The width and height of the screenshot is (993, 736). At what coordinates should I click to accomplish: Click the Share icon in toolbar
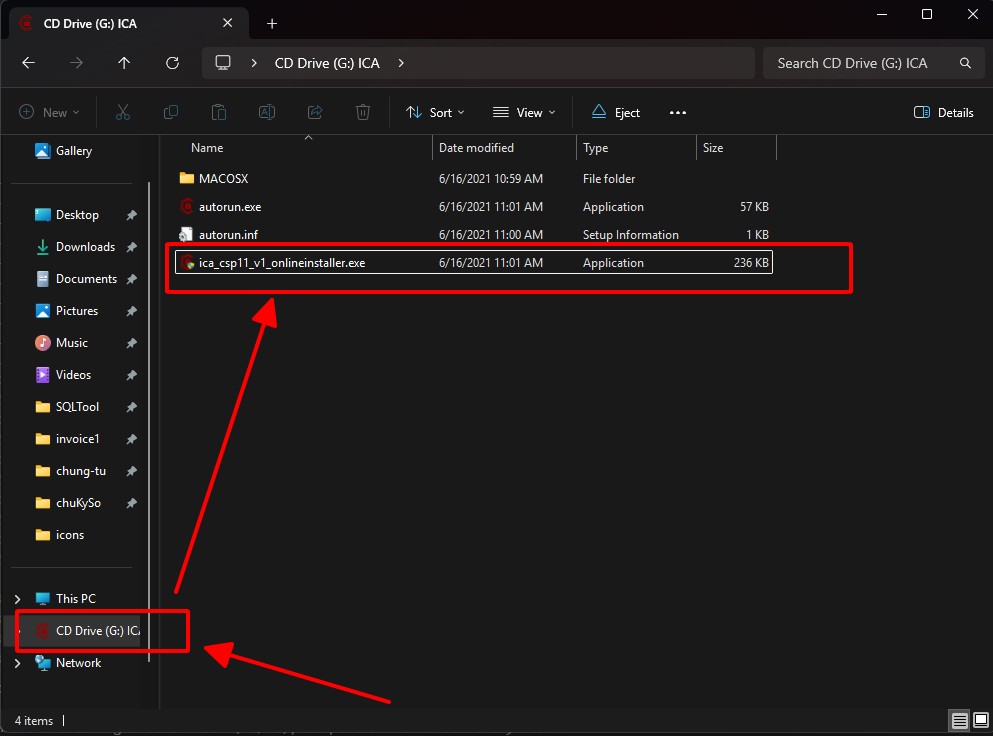coord(315,113)
